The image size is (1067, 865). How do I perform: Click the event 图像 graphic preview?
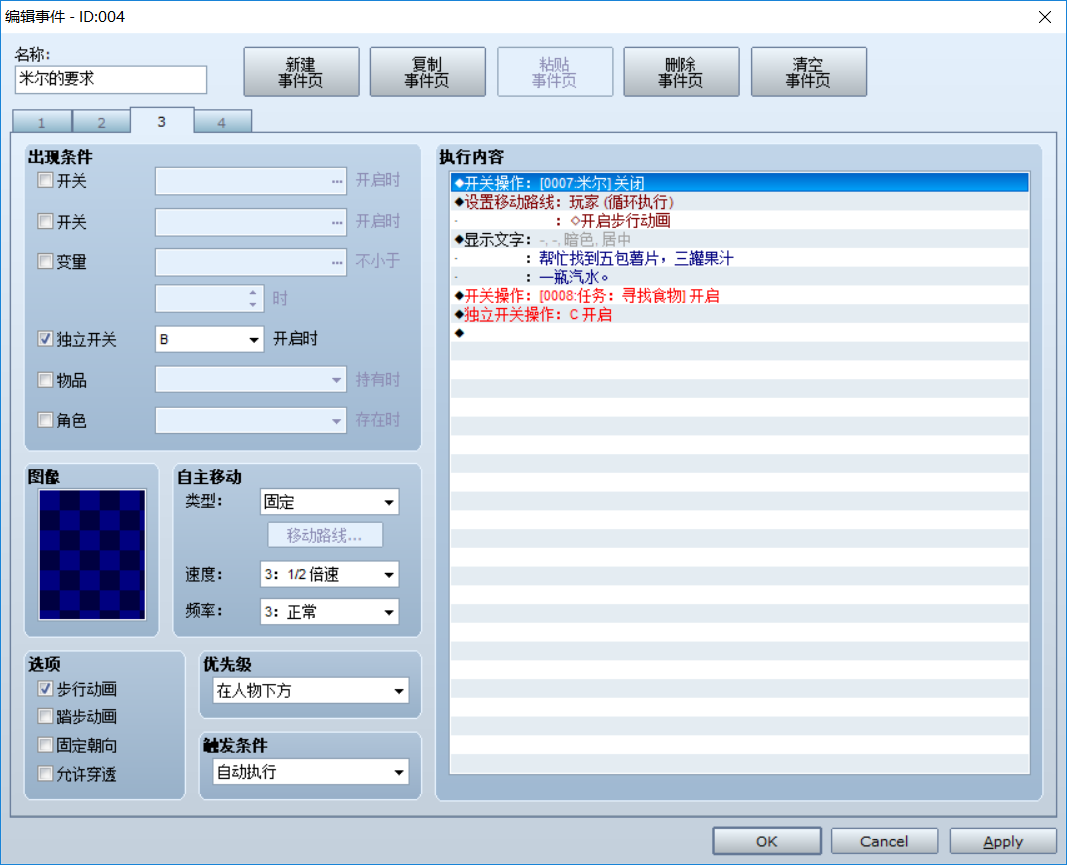click(92, 555)
